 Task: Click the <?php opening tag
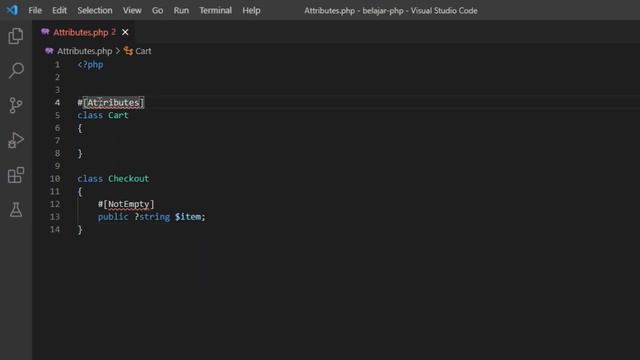pos(90,64)
